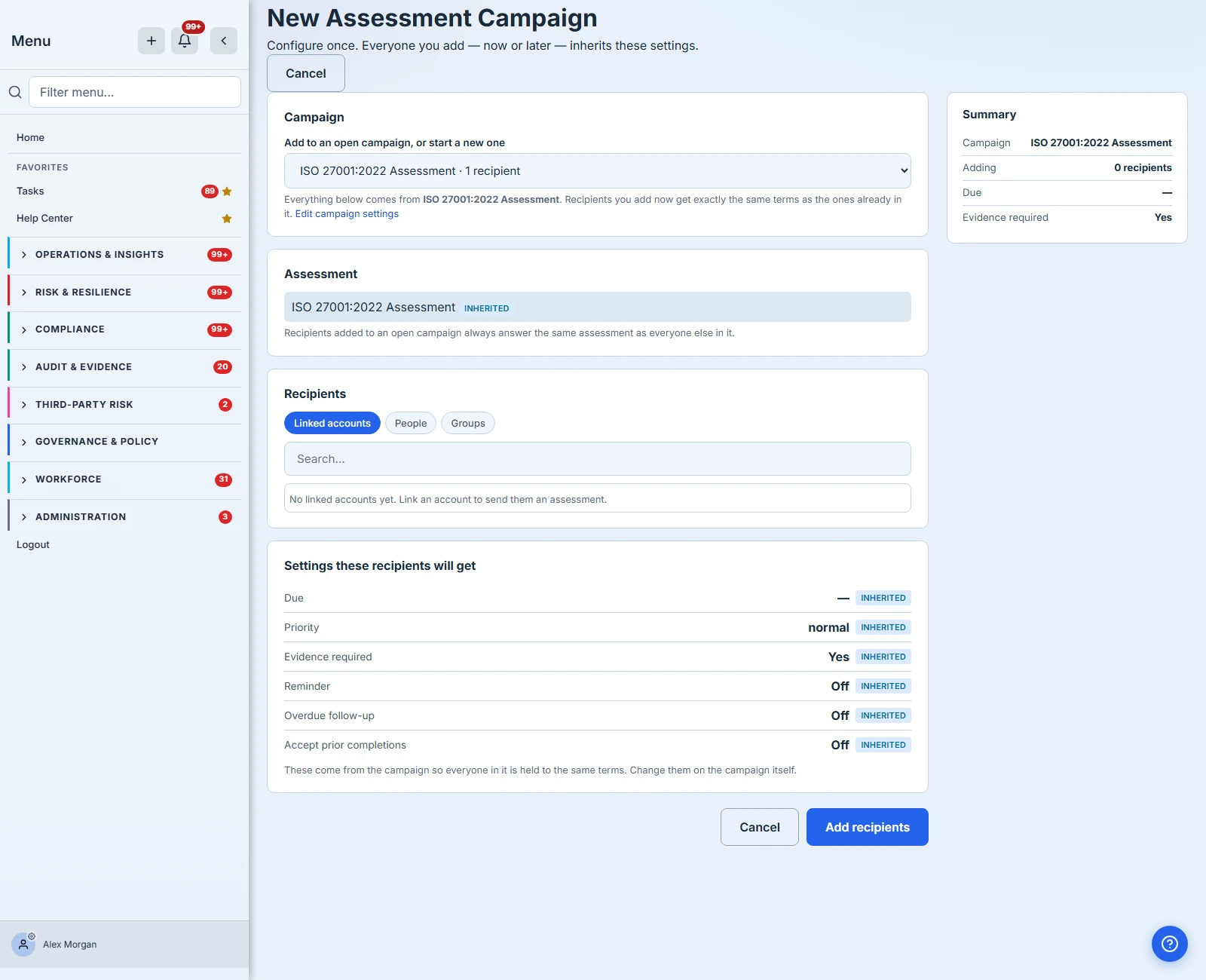Screen dimensions: 1206x980
Task: Click the Alex Morgan user avatar icon
Action: coord(23,944)
